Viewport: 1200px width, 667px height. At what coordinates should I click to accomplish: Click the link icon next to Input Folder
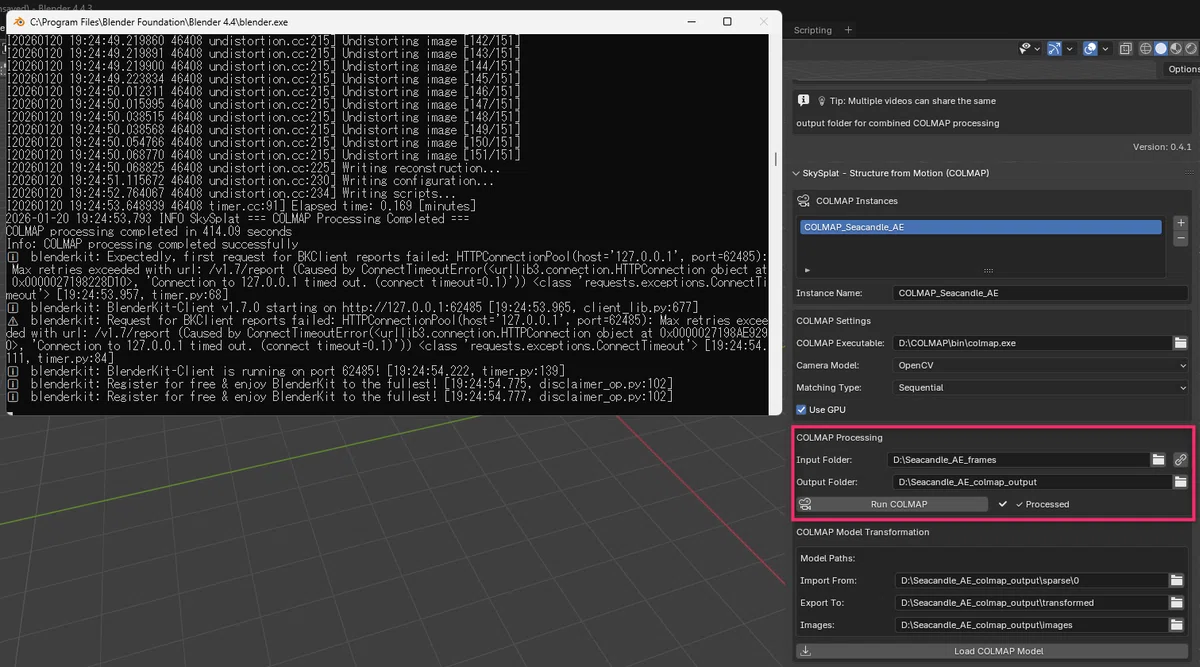[x=1181, y=460]
